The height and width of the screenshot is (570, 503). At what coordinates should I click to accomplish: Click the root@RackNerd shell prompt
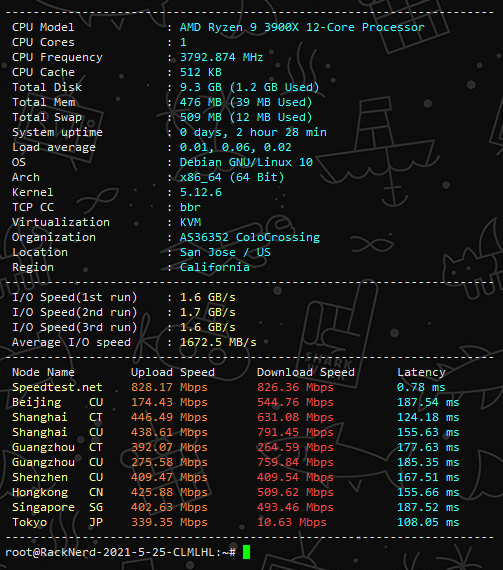pyautogui.click(x=120, y=553)
